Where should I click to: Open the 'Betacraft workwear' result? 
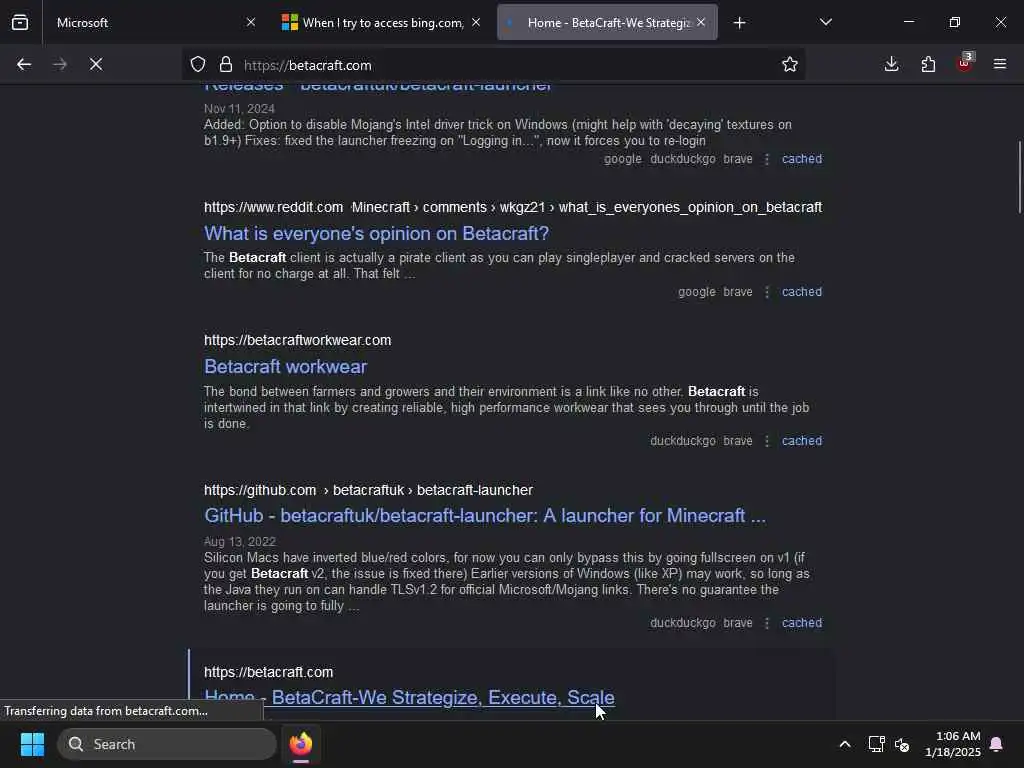coord(285,366)
